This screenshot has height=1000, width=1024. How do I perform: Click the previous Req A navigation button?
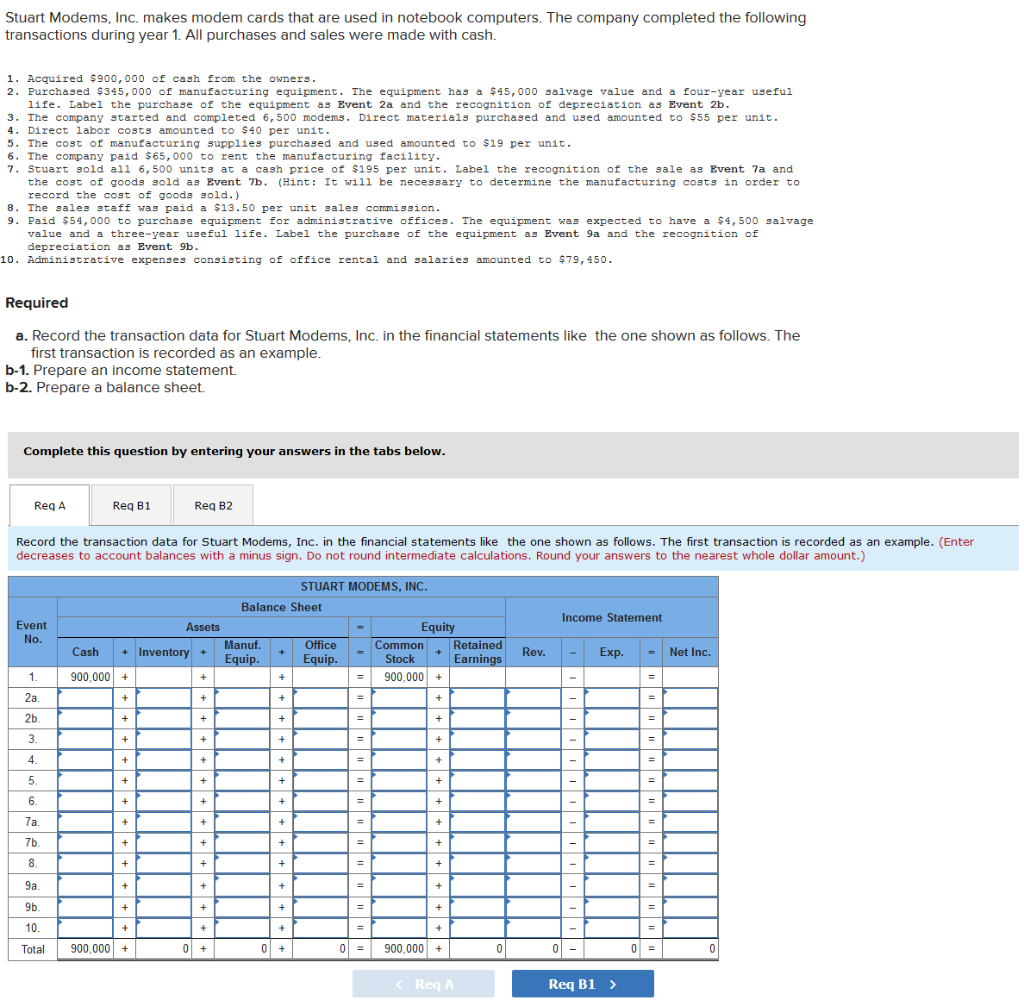coord(423,984)
